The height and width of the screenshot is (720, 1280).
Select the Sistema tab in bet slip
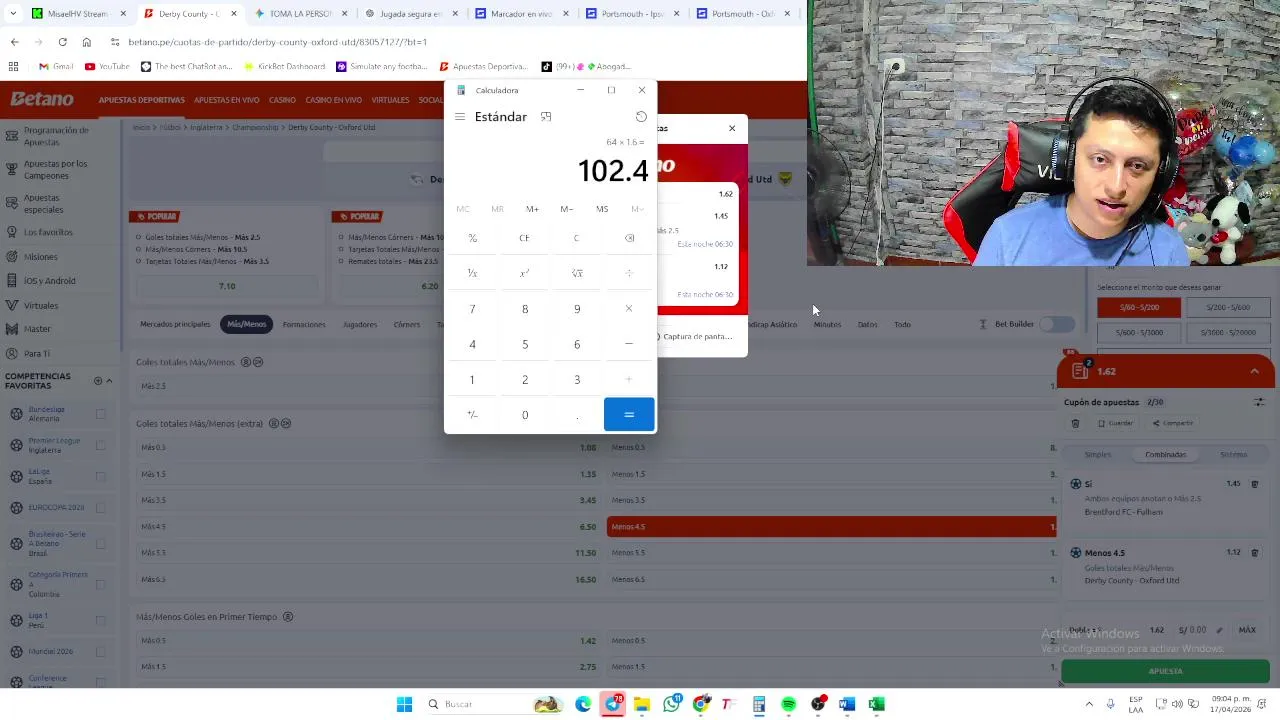click(x=1233, y=455)
